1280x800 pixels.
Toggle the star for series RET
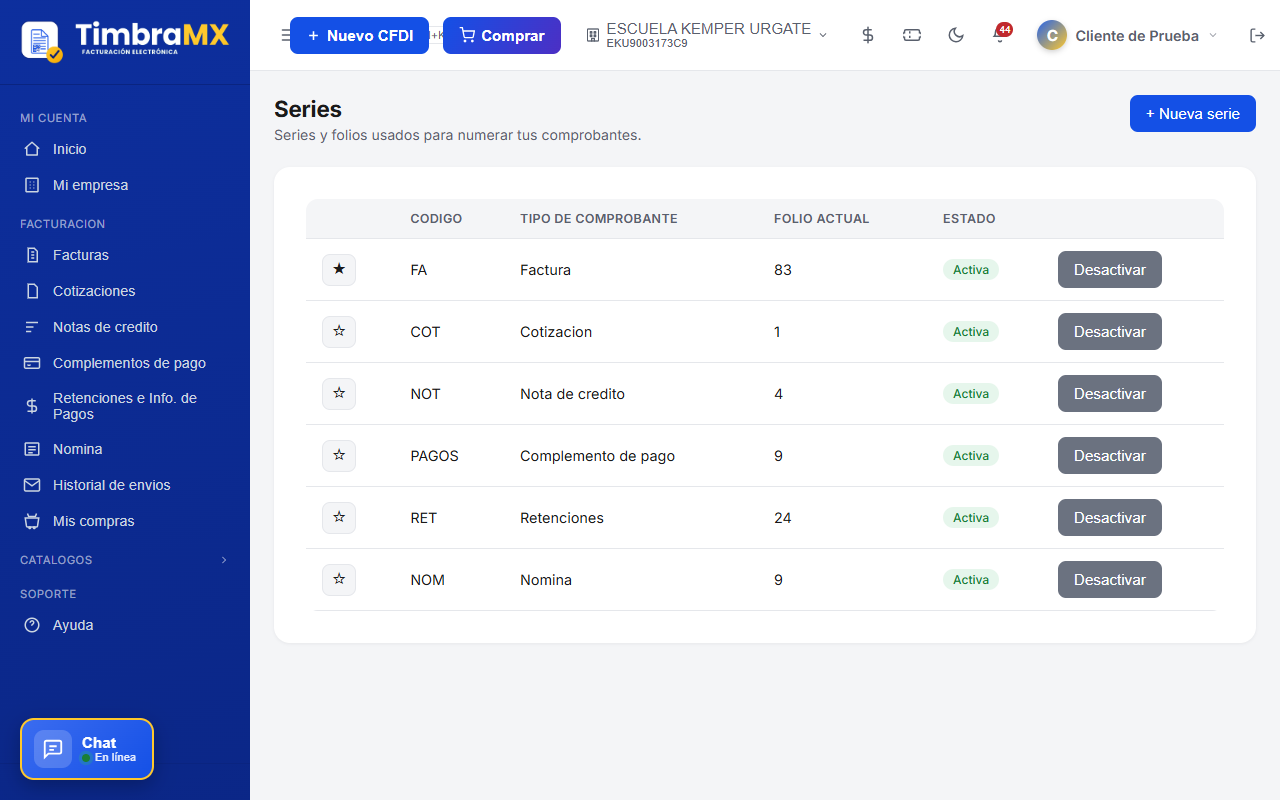[339, 518]
